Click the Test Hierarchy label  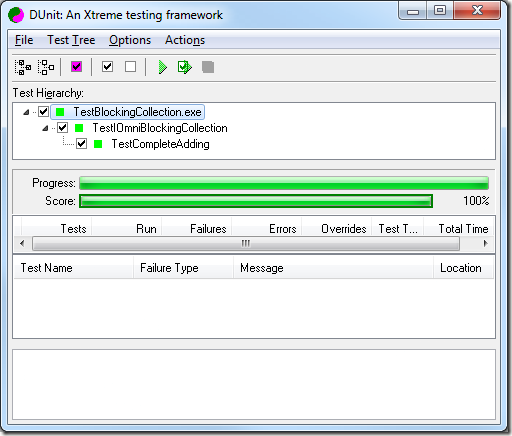[x=48, y=93]
